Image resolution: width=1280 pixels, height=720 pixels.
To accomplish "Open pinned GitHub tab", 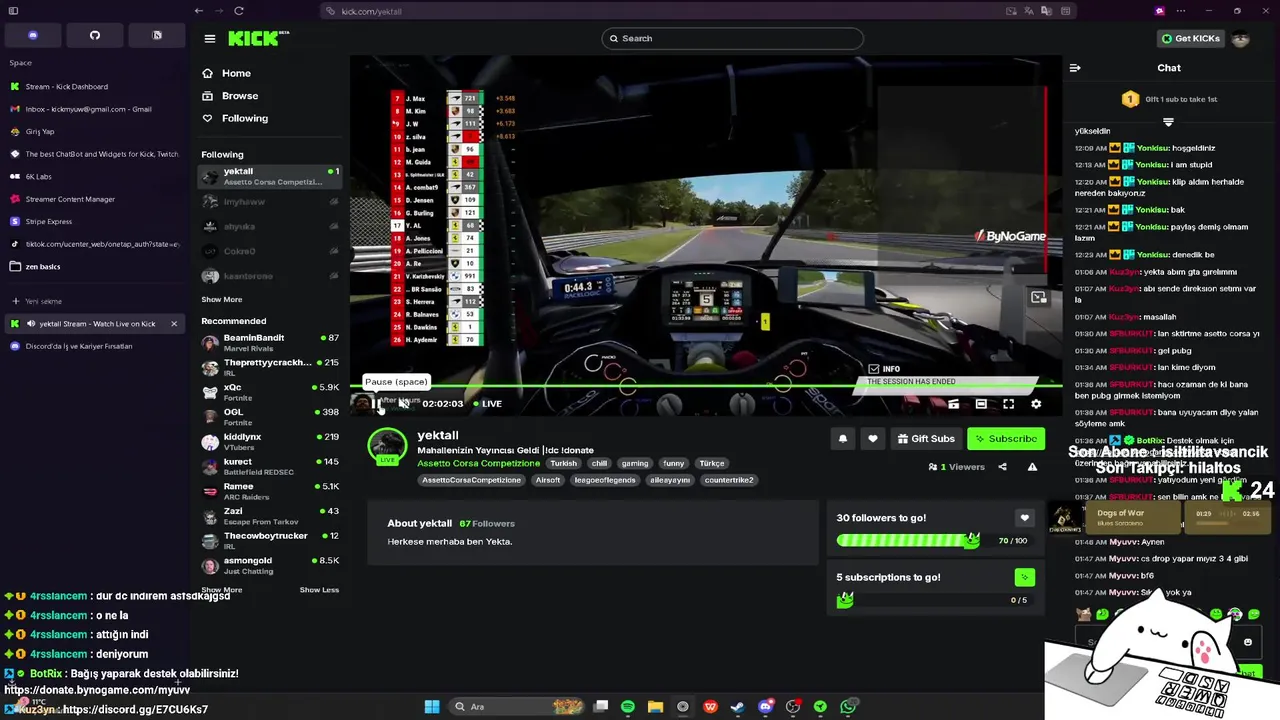I will point(95,35).
